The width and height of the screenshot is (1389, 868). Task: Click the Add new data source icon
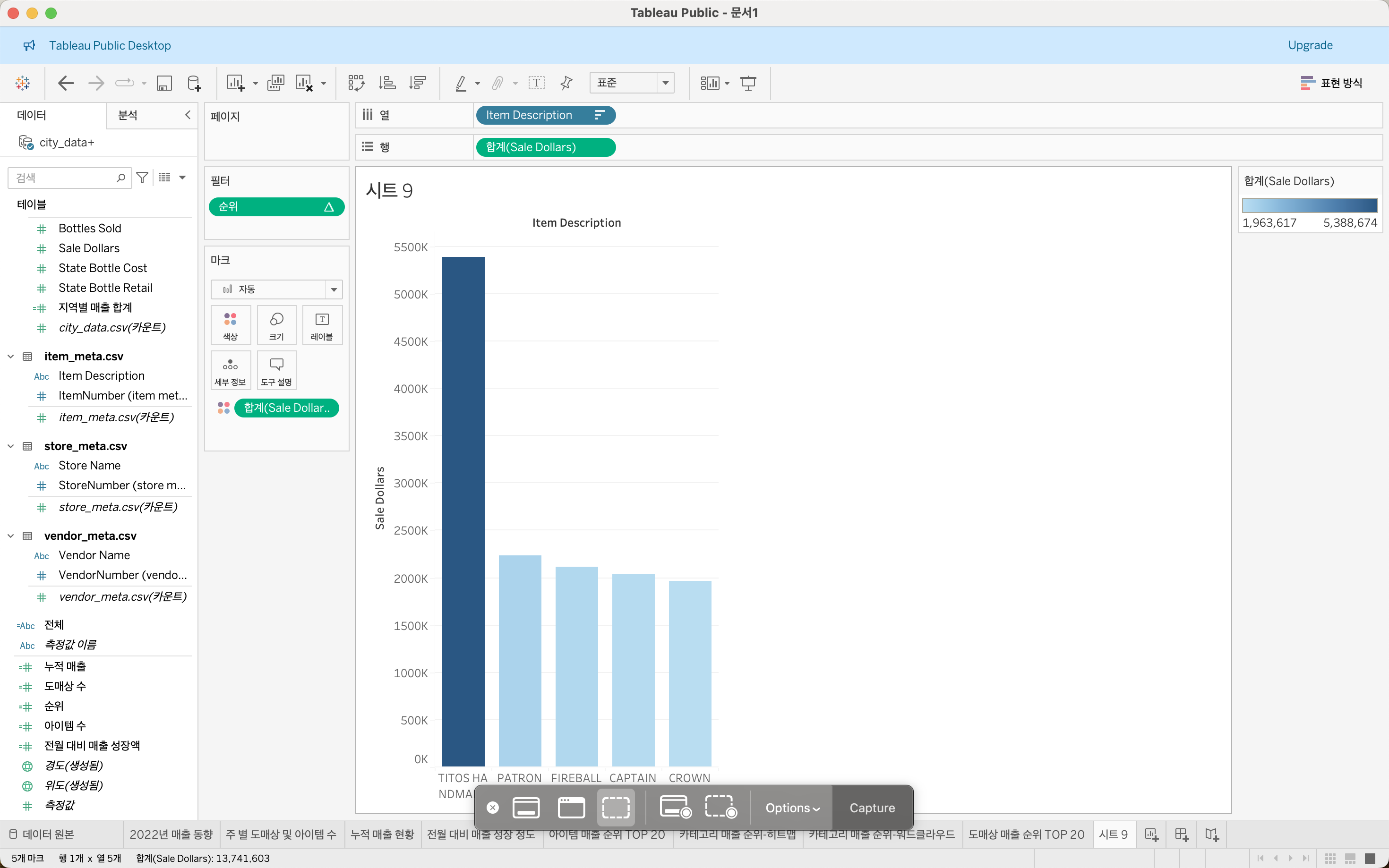pyautogui.click(x=194, y=83)
